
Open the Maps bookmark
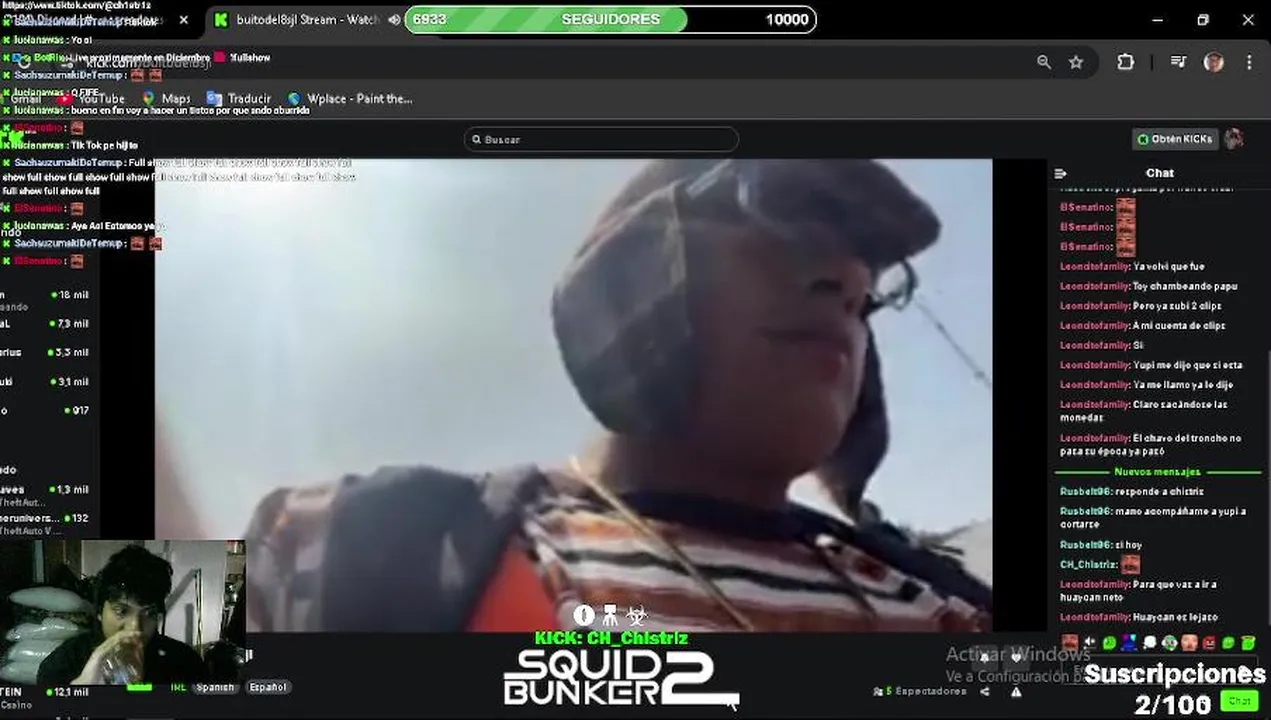pyautogui.click(x=166, y=98)
